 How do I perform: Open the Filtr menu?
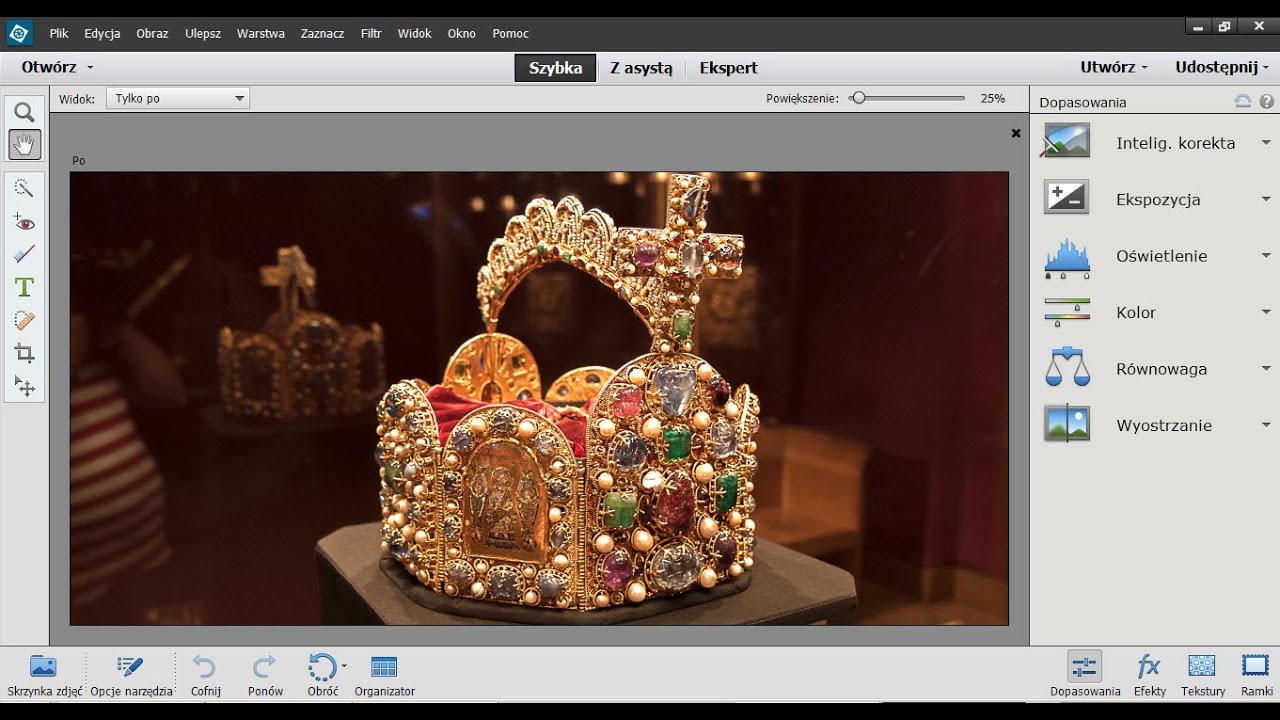point(371,33)
